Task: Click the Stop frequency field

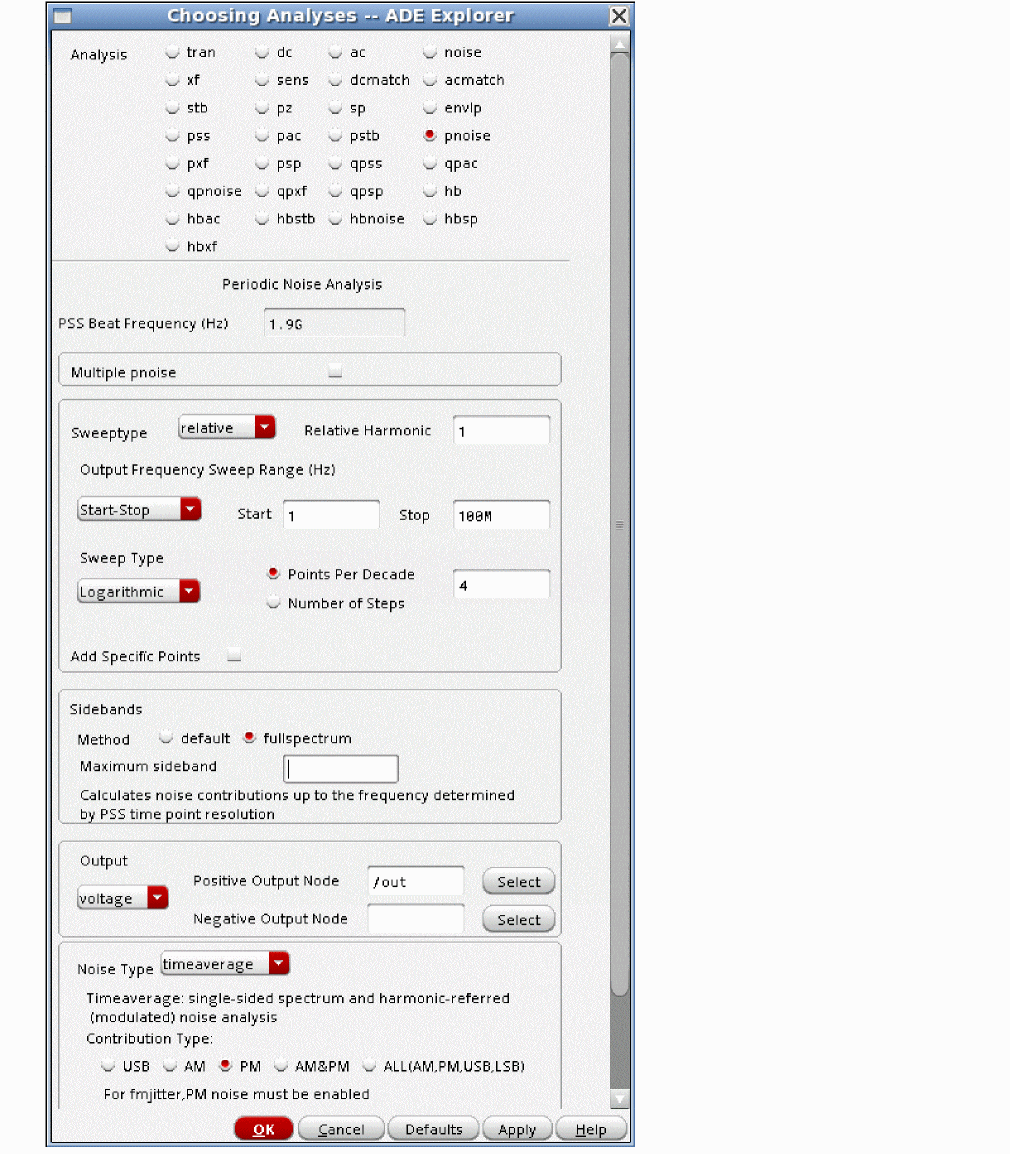Action: tap(501, 514)
